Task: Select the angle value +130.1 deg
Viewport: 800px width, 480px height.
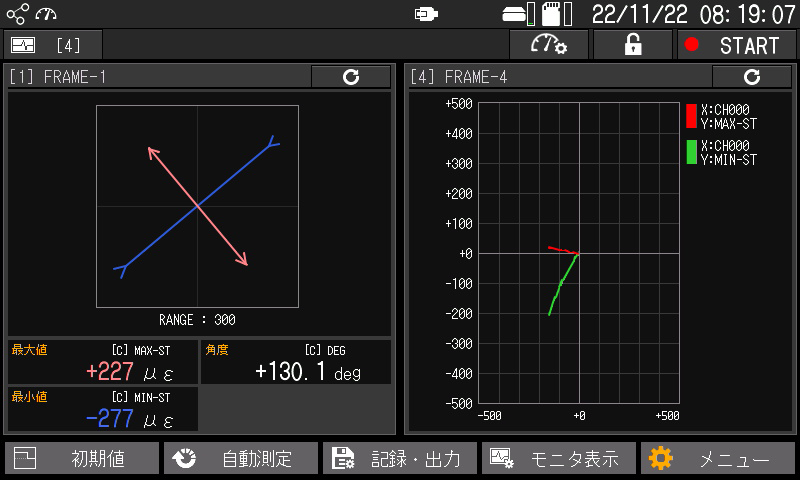Action: (308, 372)
